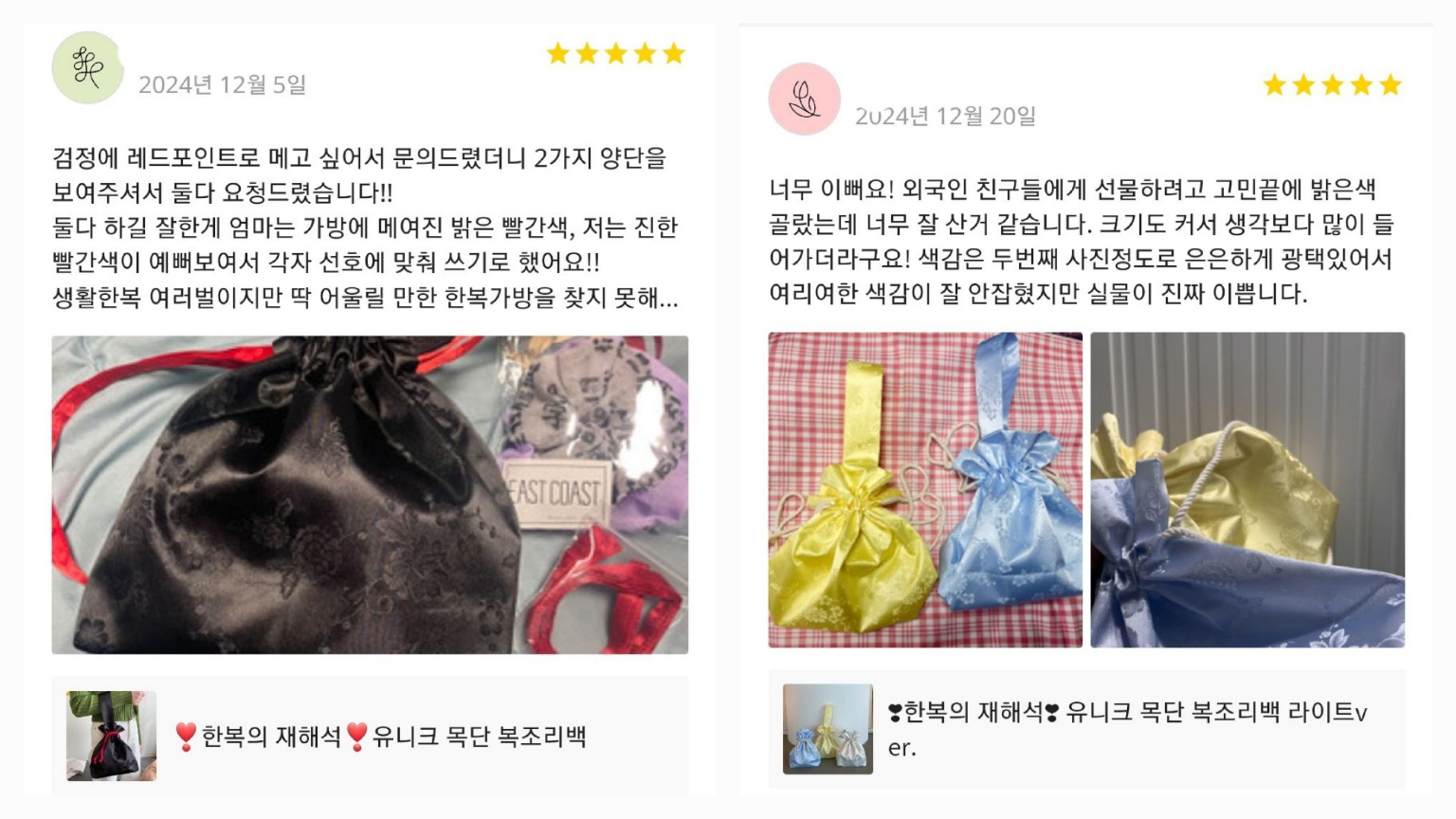Click the red heart icon before 한복의 재해석

coord(186,737)
